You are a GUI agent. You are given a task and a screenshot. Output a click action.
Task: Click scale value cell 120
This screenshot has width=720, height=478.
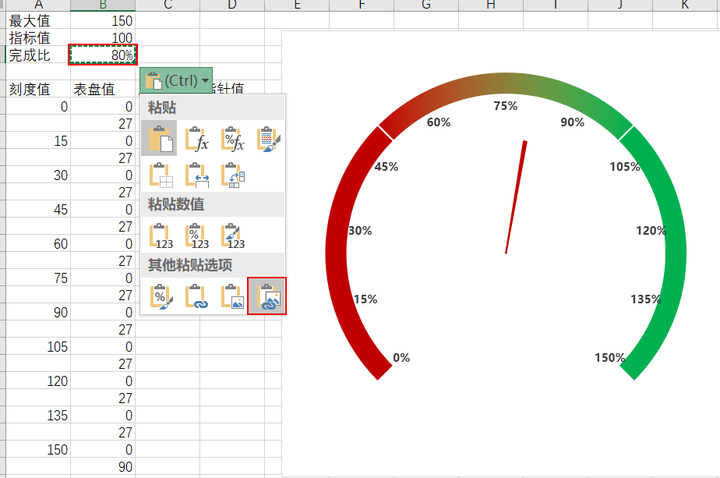click(38, 381)
